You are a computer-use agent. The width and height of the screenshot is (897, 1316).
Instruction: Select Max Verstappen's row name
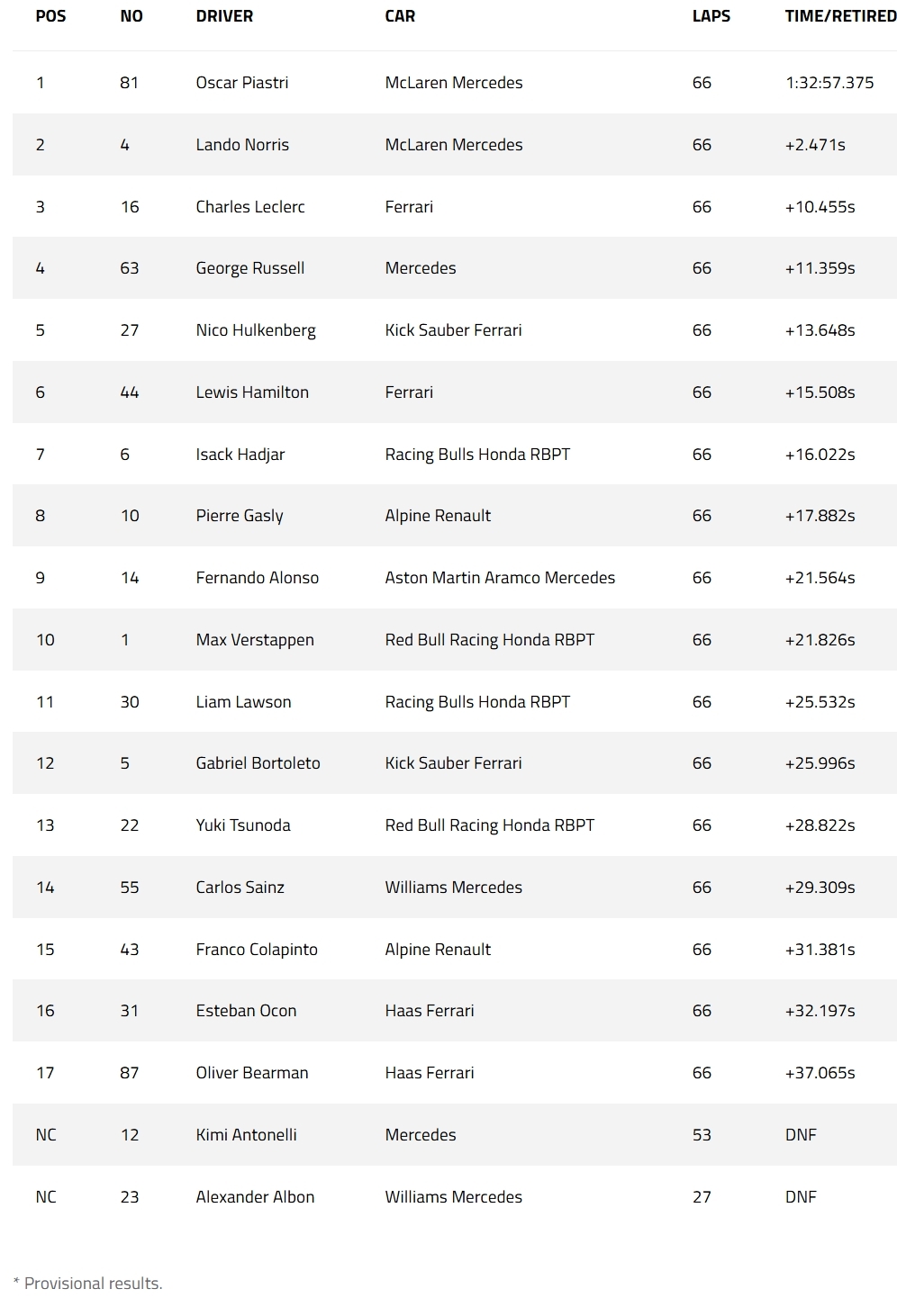click(255, 640)
